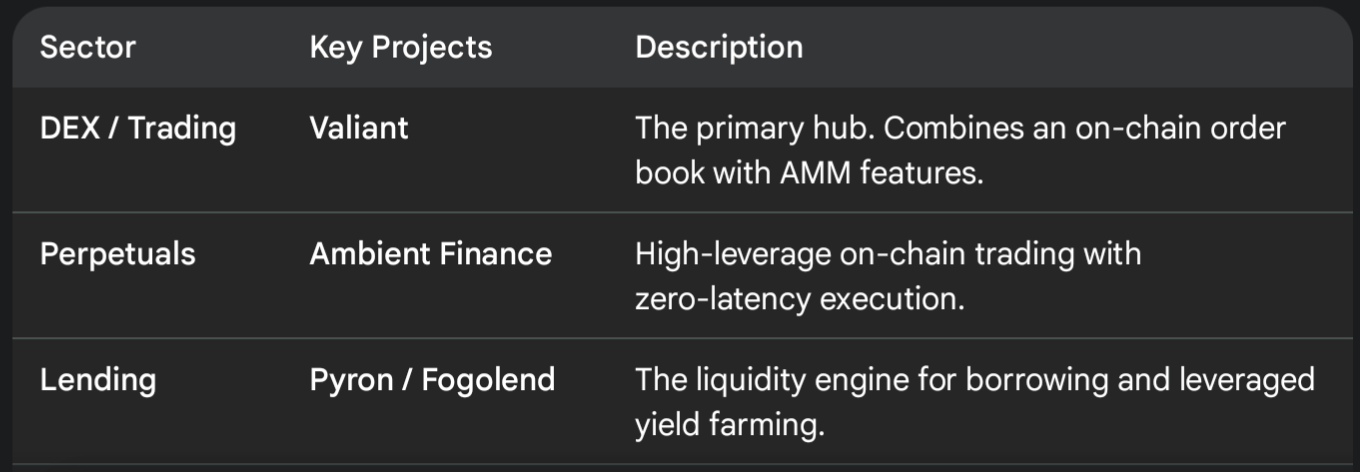Click the word Fogolend

[x=488, y=380]
